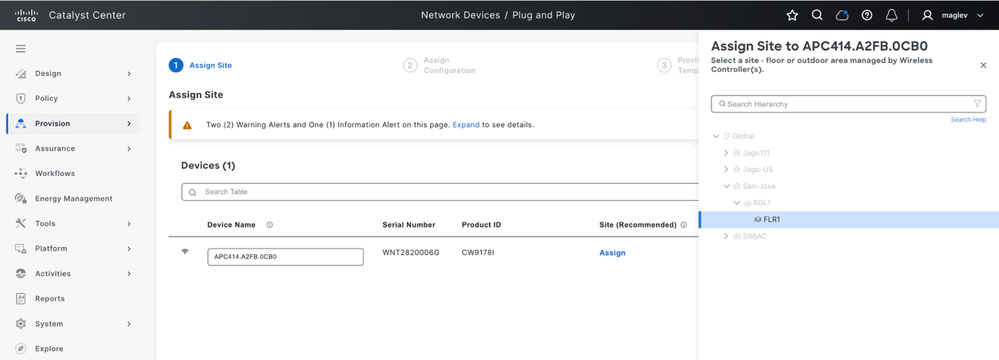Viewport: 999px width, 360px height.
Task: Click the Product ID column header
Action: pyautogui.click(x=482, y=225)
